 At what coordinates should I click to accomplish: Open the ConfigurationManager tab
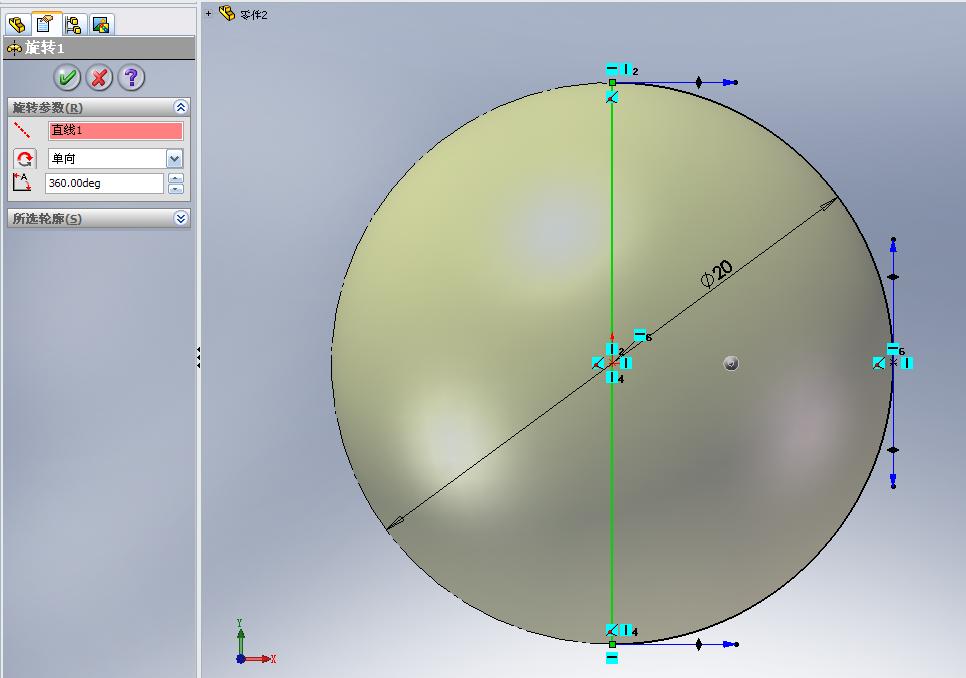point(74,24)
